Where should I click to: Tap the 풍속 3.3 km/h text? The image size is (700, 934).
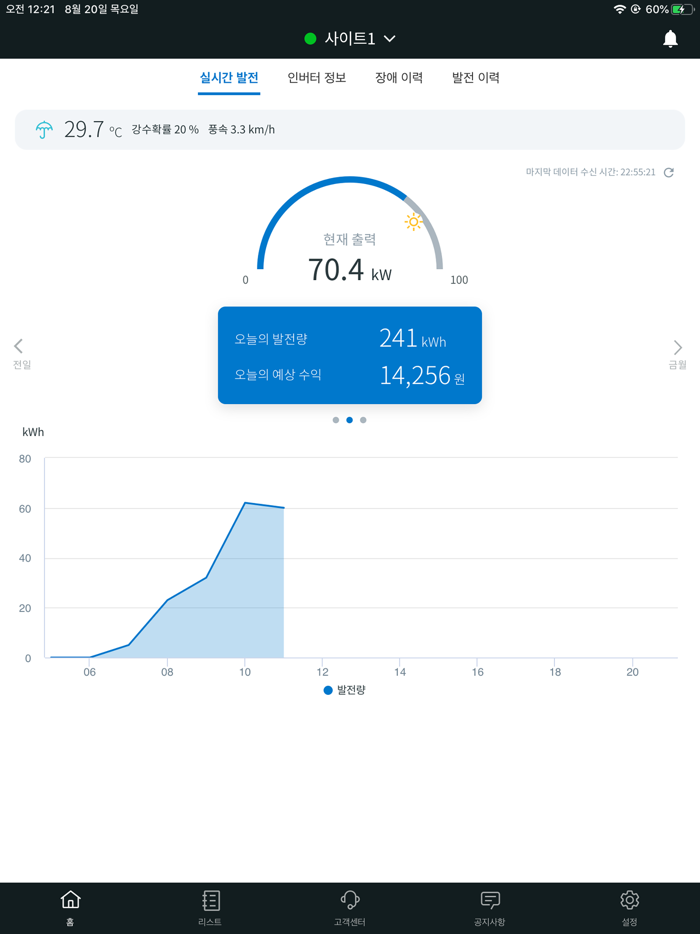coord(241,129)
